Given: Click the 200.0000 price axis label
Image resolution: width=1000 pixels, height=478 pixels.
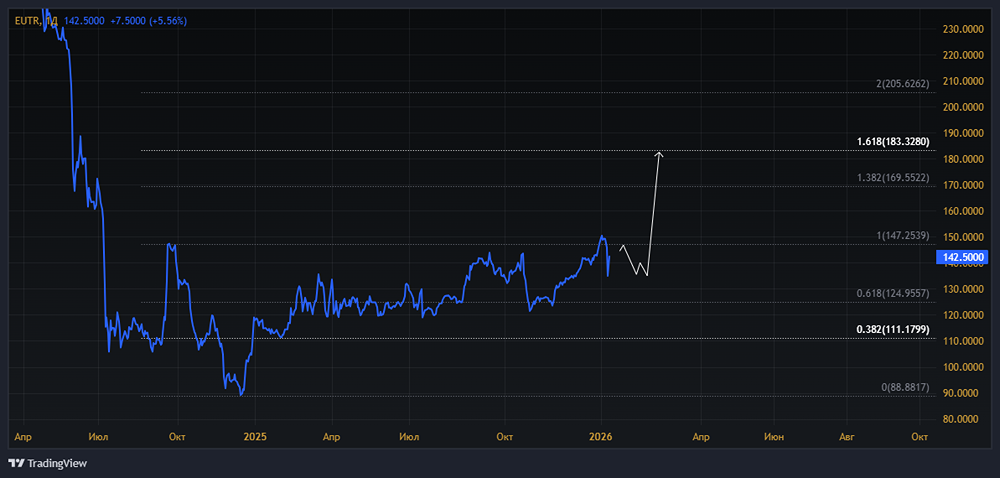Looking at the screenshot, I should tap(964, 107).
